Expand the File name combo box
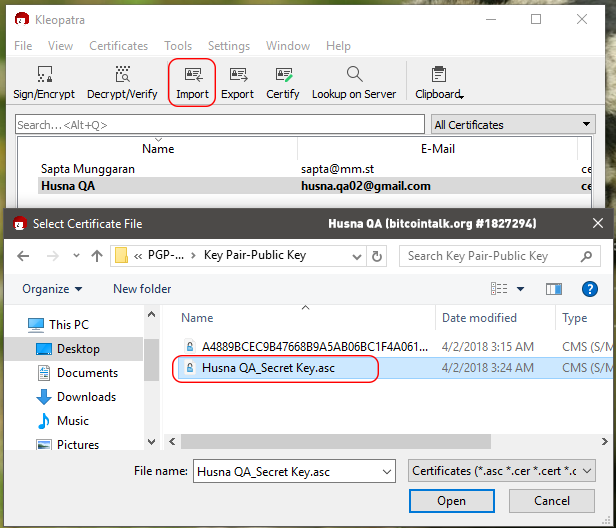The height and width of the screenshot is (528, 616). tap(387, 471)
